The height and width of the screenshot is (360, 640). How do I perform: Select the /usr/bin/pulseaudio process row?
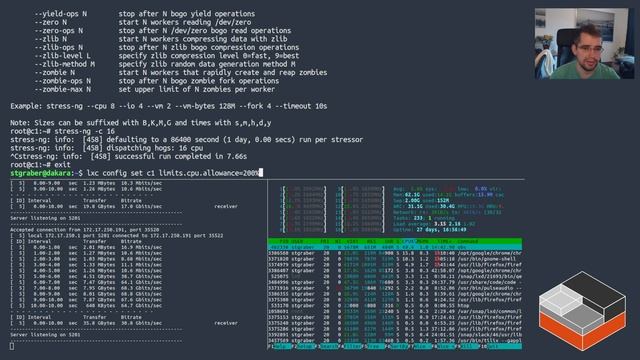point(395,288)
